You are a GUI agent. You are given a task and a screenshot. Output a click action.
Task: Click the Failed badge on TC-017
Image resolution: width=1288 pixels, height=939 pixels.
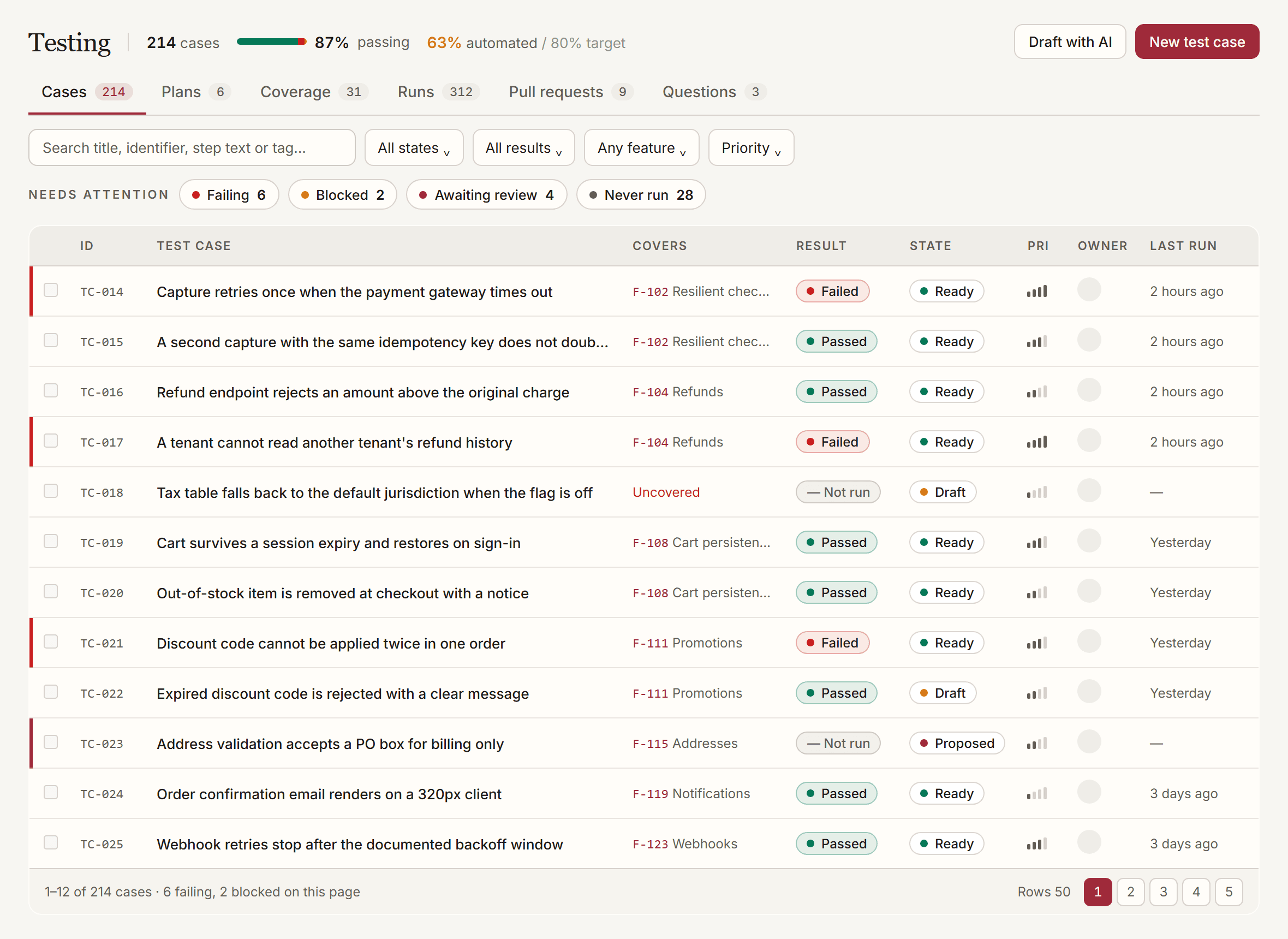pyautogui.click(x=832, y=442)
